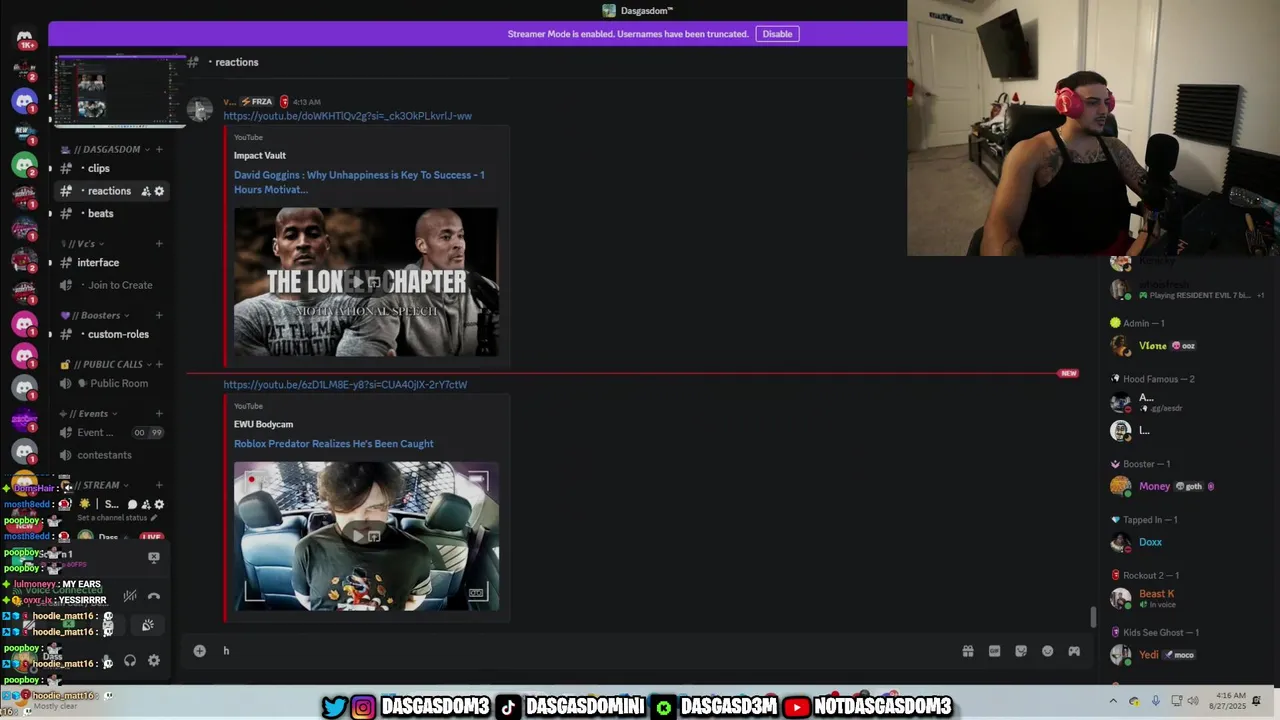Collapse the Boosters category
Viewport: 1280px width, 720px height.
(95, 315)
